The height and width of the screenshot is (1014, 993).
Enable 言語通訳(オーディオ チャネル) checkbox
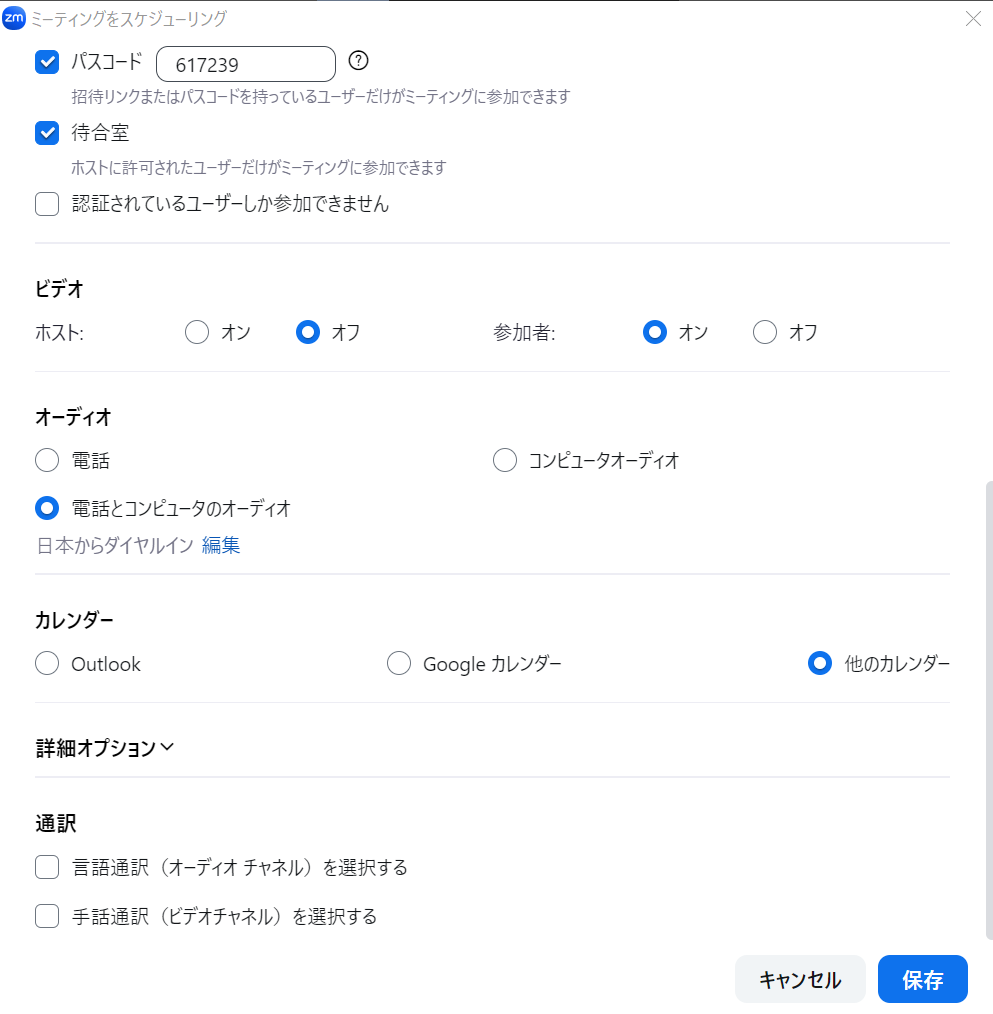(x=47, y=867)
